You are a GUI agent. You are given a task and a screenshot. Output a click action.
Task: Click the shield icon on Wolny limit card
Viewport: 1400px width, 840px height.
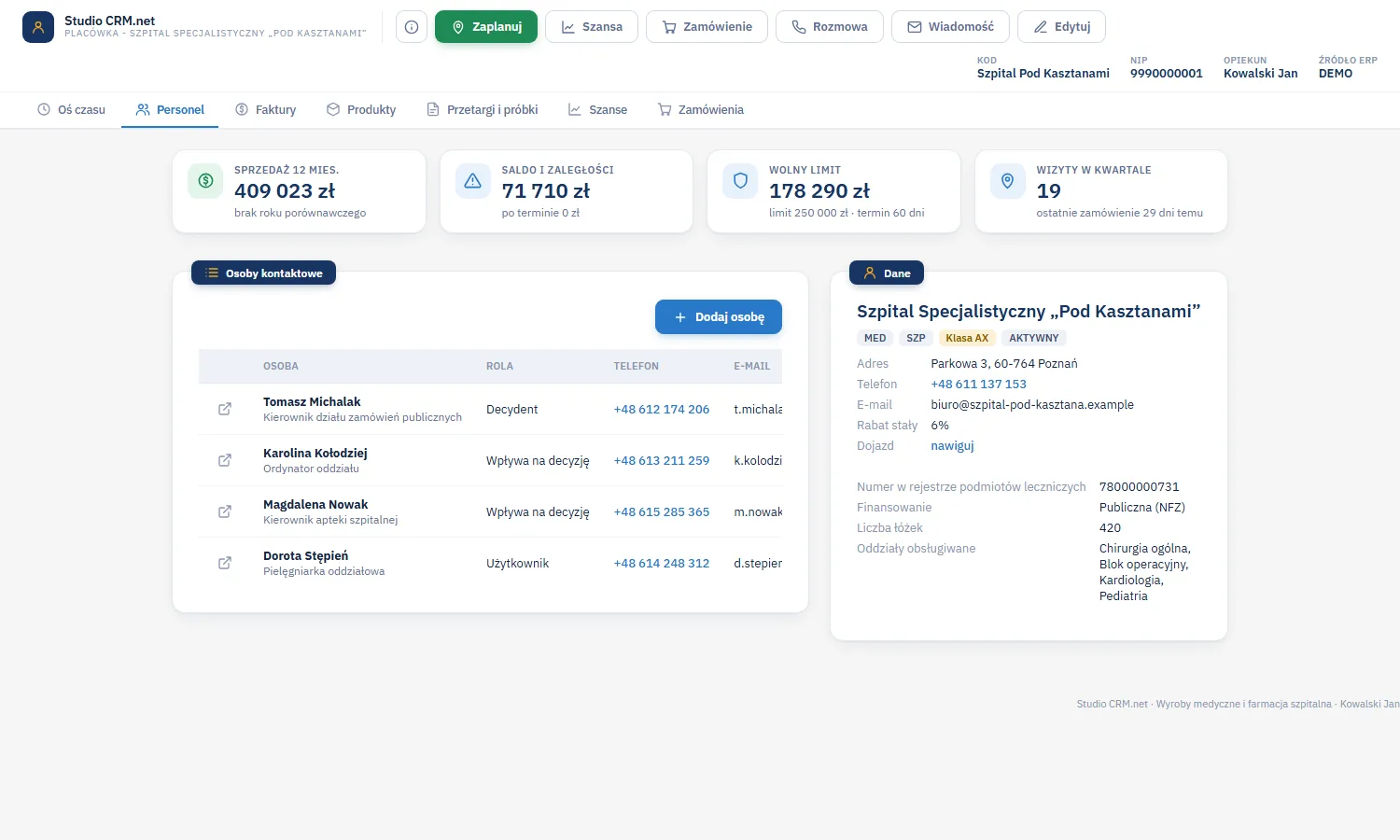click(x=740, y=181)
